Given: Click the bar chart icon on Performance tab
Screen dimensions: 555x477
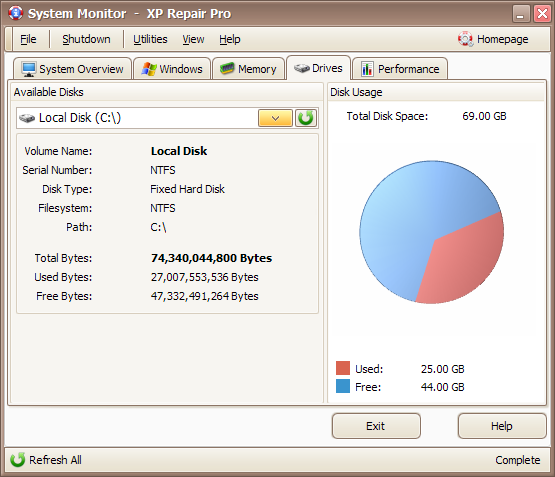Looking at the screenshot, I should [367, 69].
